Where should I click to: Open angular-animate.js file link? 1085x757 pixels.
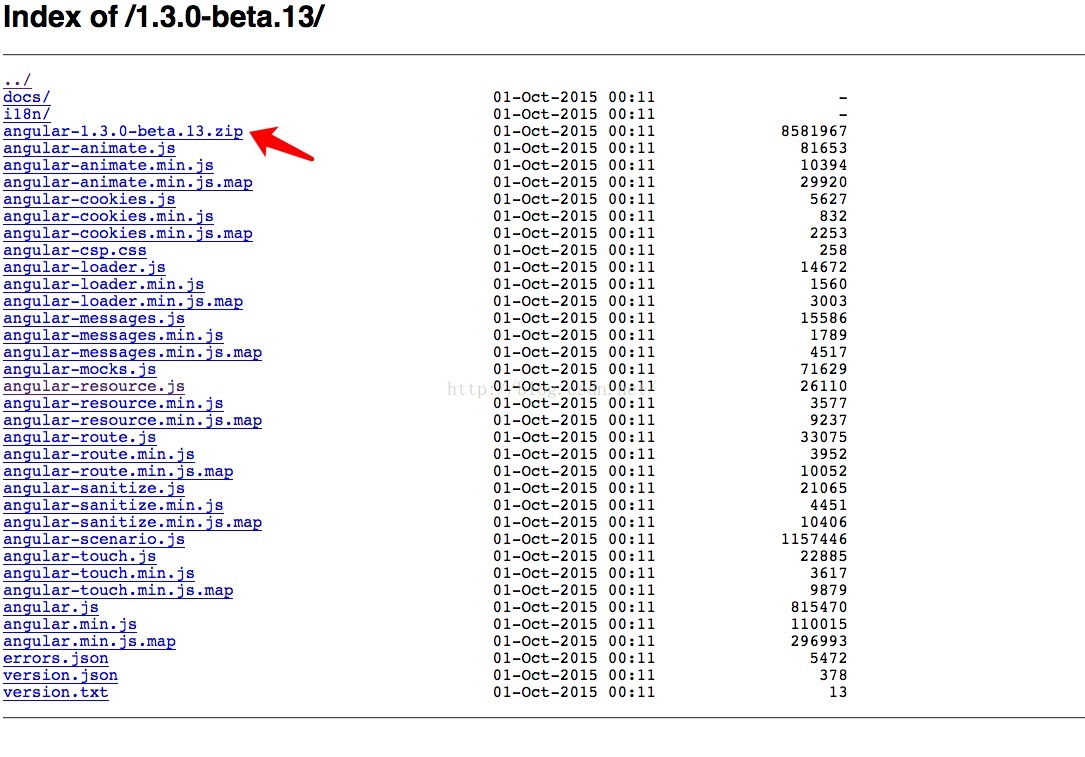(x=89, y=148)
